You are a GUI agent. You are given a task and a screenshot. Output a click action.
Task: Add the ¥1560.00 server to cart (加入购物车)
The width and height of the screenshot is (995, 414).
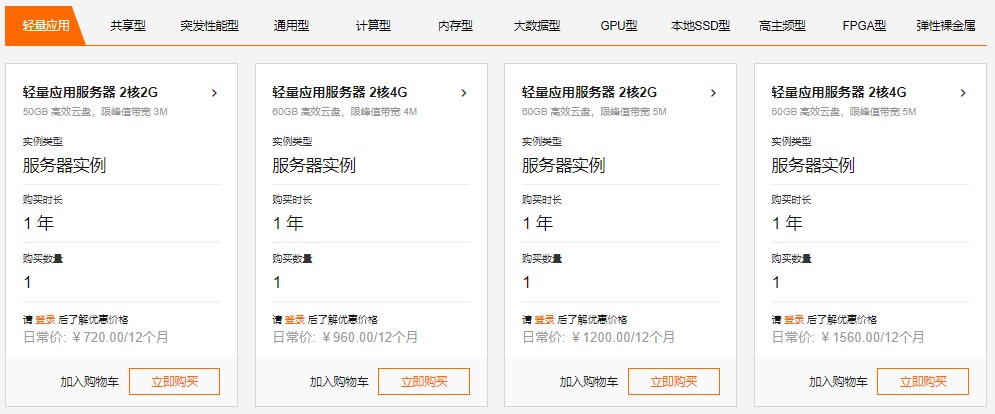click(838, 382)
